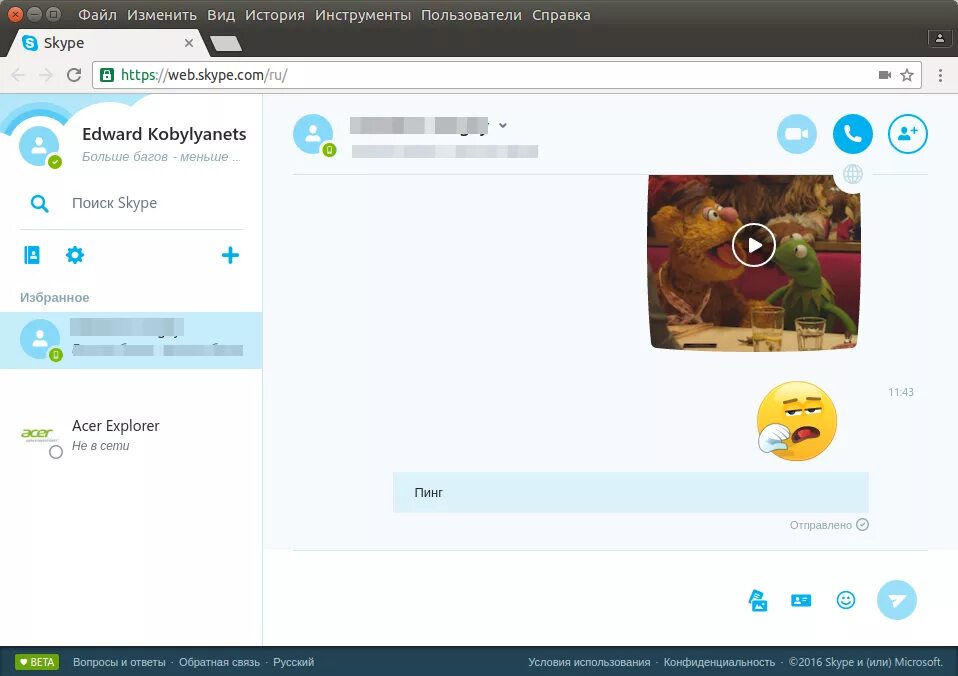Open a new browser tab
958x676 pixels.
click(x=225, y=43)
